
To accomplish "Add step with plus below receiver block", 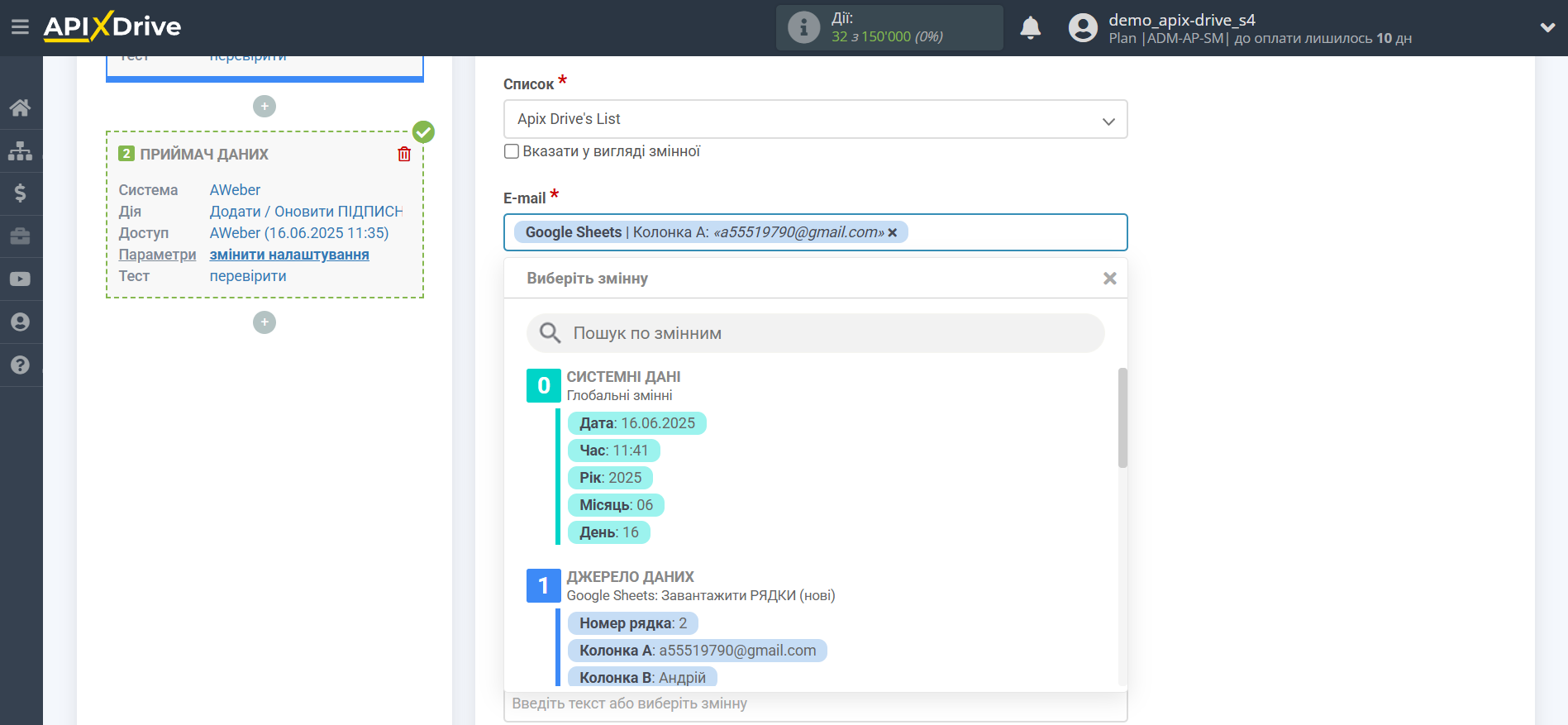I will click(x=265, y=322).
